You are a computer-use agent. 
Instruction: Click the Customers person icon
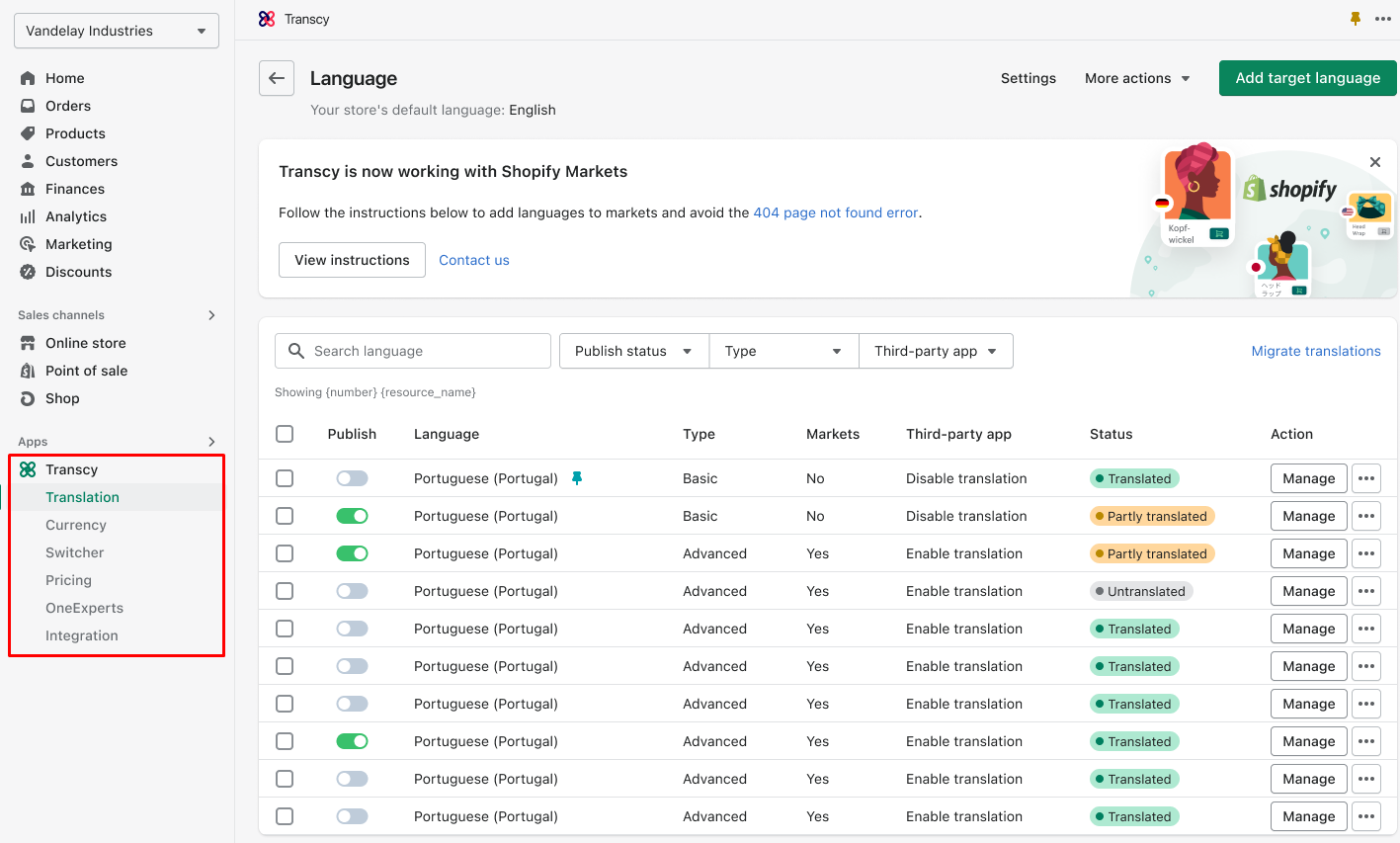pos(28,161)
